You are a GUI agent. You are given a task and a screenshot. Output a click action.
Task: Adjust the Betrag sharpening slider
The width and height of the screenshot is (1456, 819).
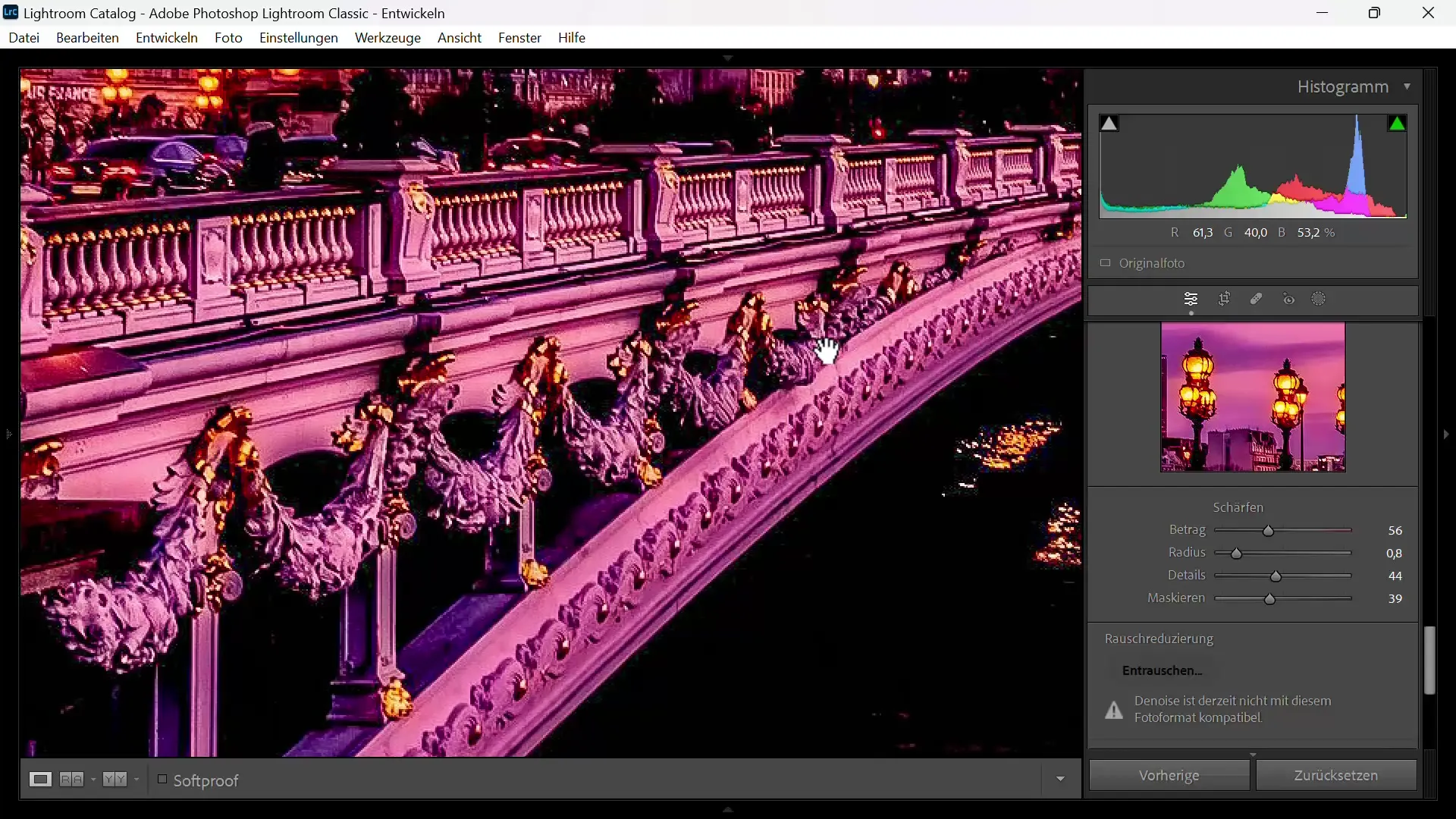1269,532
